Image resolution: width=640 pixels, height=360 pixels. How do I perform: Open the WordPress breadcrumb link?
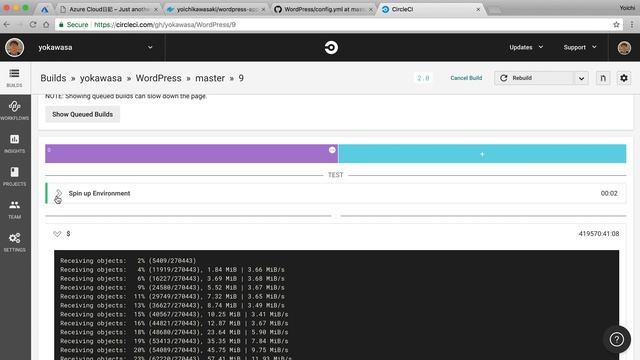pyautogui.click(x=158, y=78)
